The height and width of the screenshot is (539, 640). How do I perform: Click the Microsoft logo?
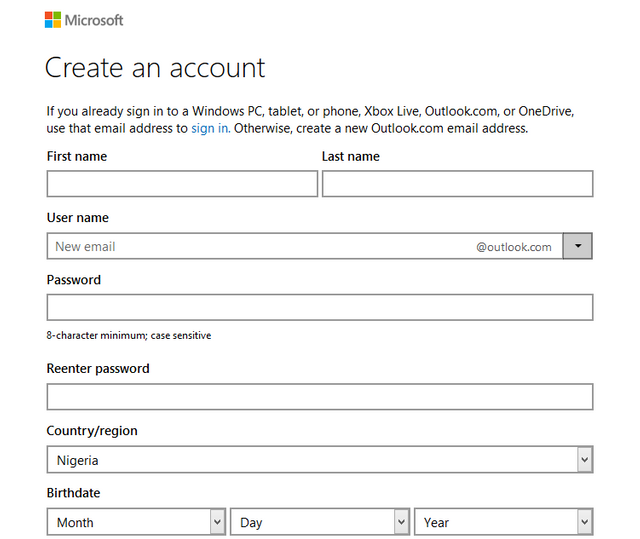click(84, 20)
